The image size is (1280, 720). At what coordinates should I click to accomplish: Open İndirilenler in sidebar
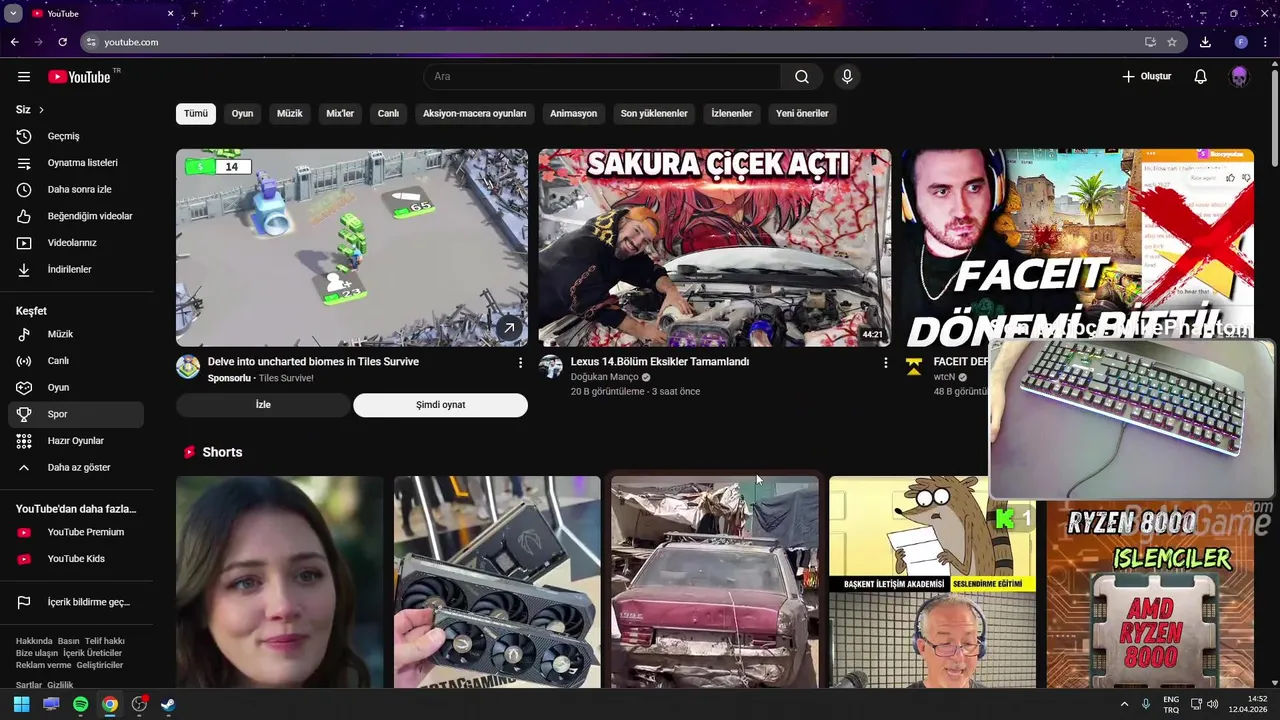pos(76,270)
